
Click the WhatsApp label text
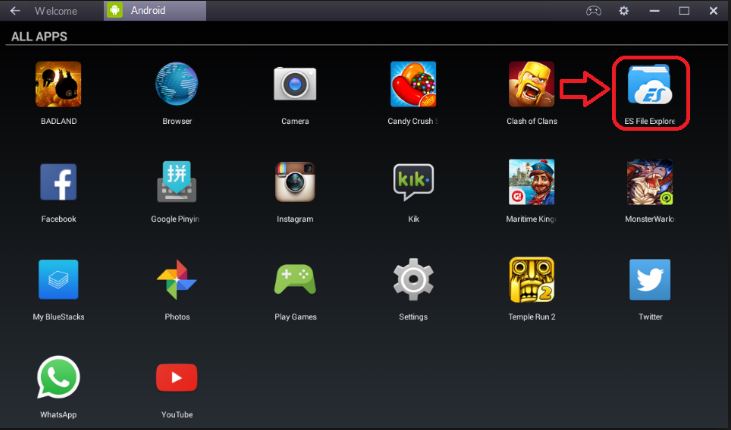(x=58, y=415)
